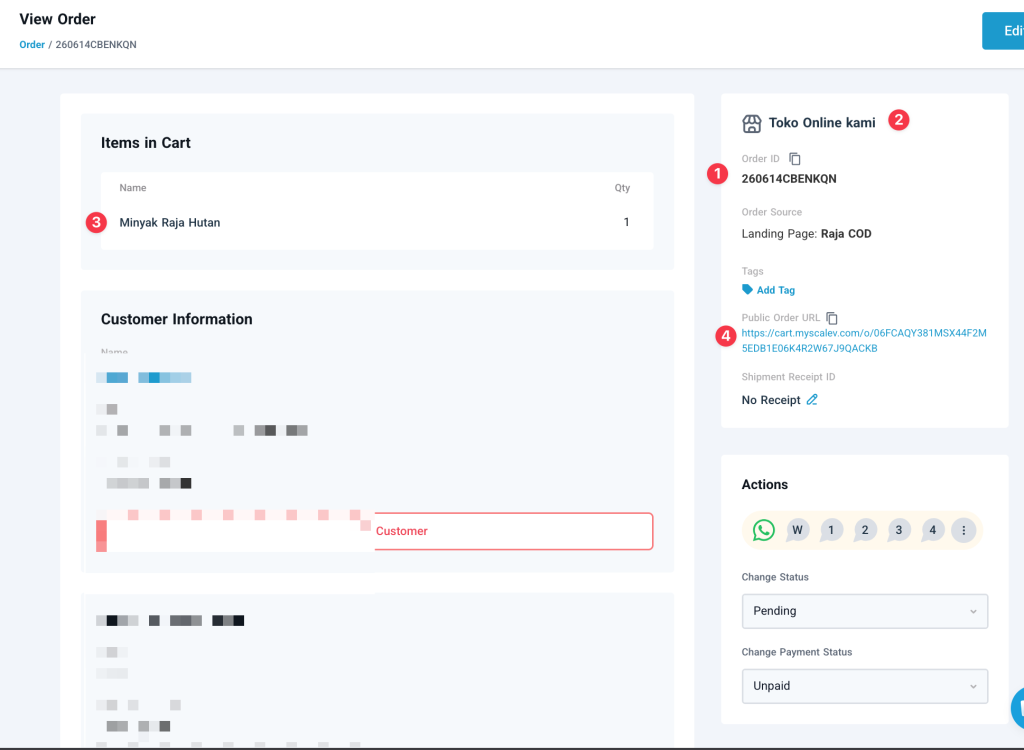Click the Add Tag link
The width and height of the screenshot is (1024, 750).
(x=776, y=290)
